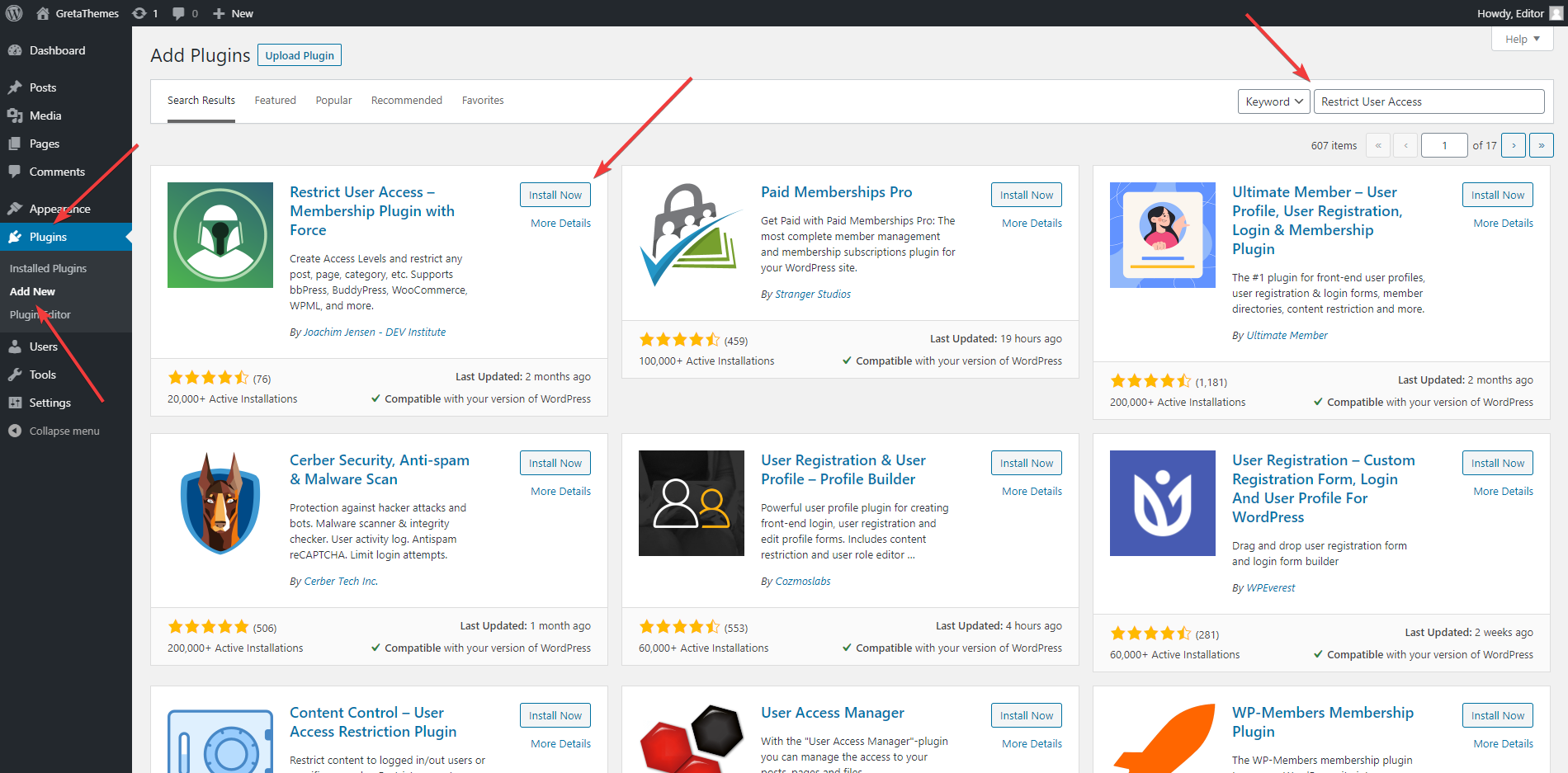Open author link Cozmoslabs

click(x=803, y=581)
